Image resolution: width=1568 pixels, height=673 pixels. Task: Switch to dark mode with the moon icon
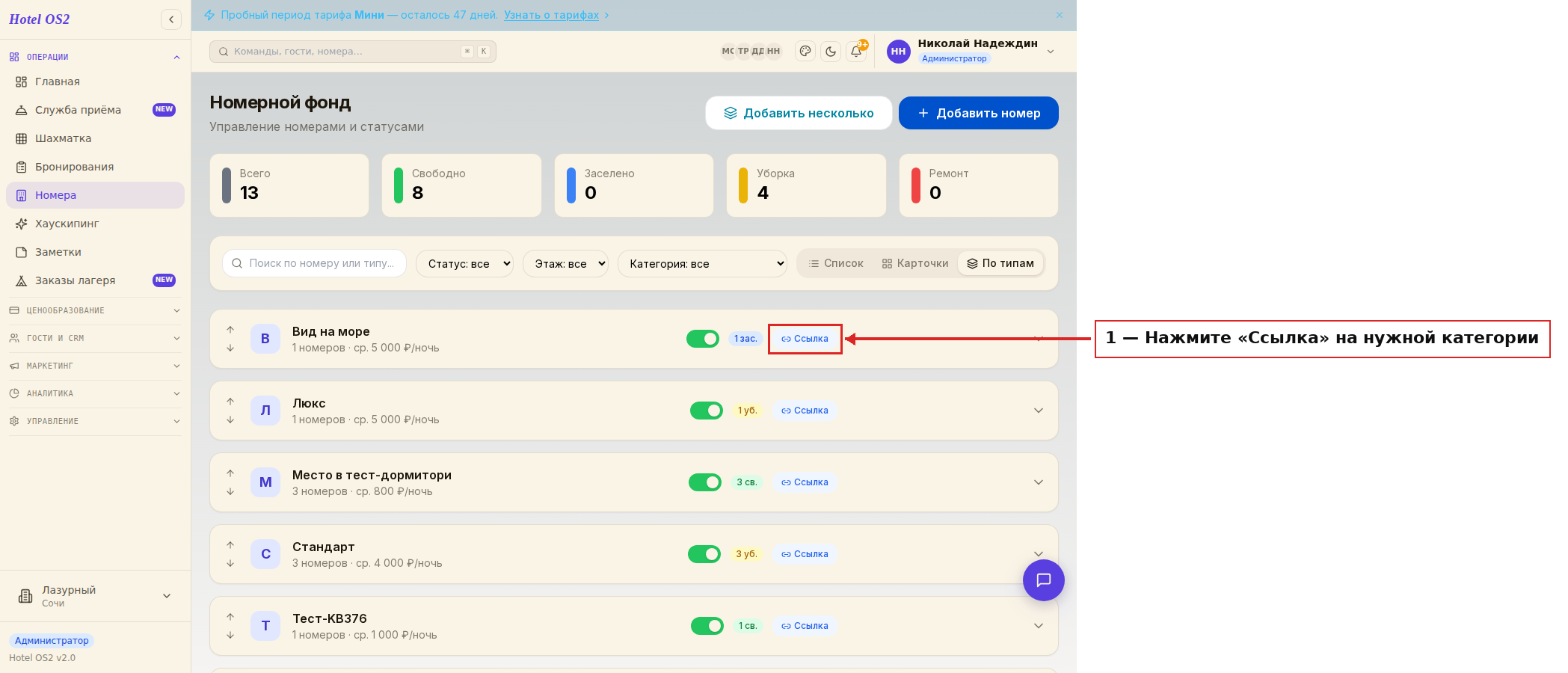(831, 51)
